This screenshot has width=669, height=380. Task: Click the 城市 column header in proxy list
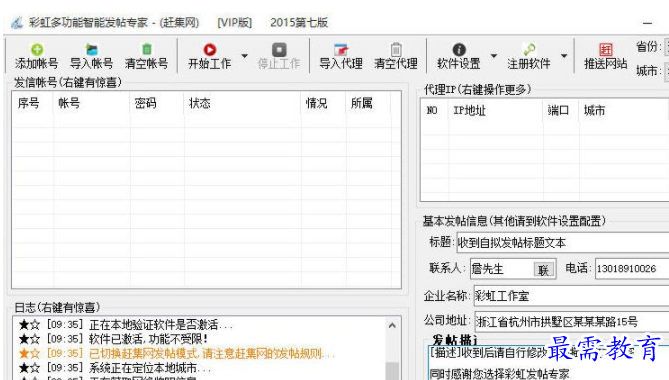pos(624,110)
